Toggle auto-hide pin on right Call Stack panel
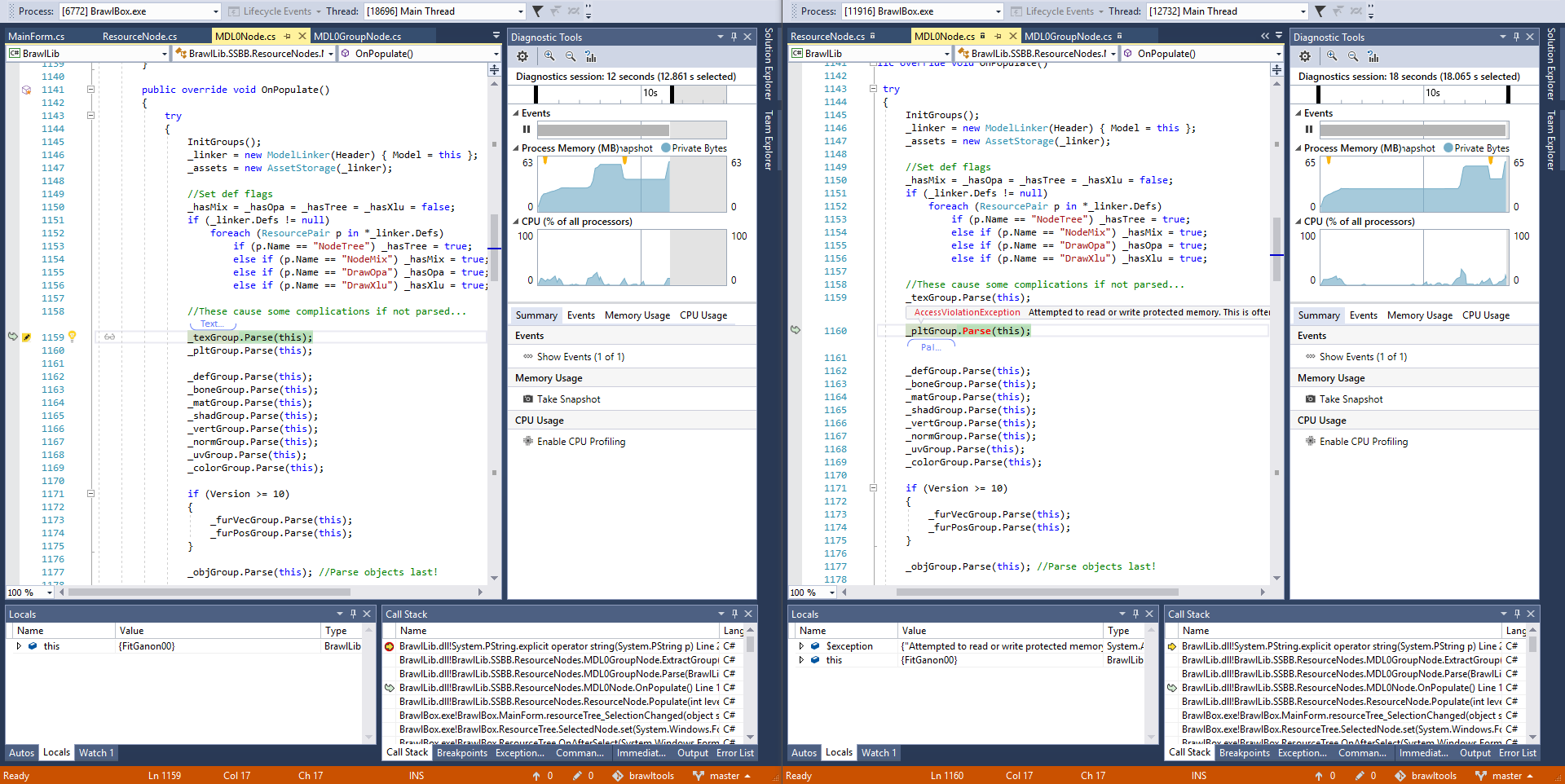1565x784 pixels. [1517, 614]
